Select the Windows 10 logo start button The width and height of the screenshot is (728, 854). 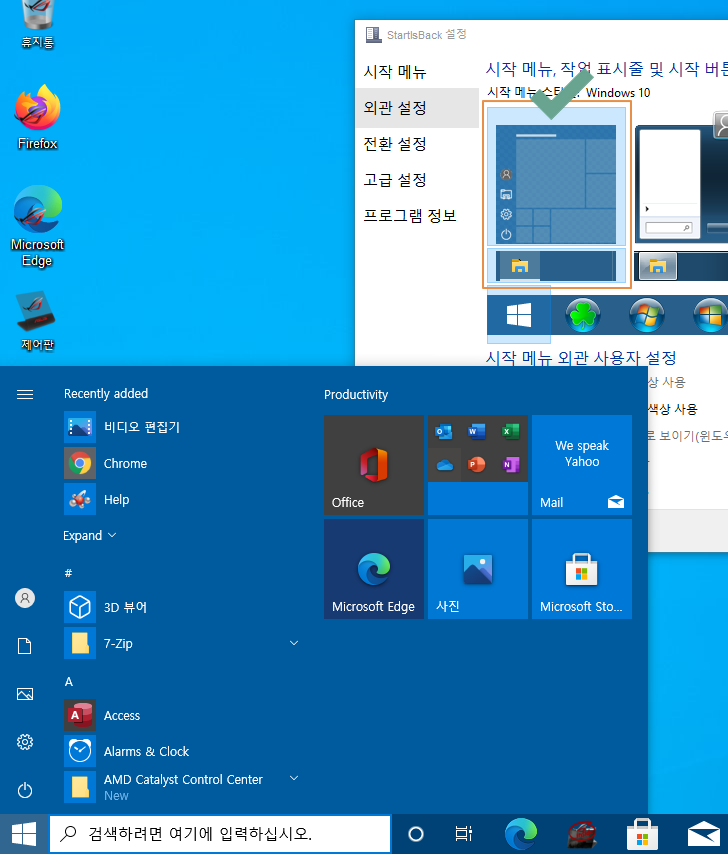tap(518, 315)
